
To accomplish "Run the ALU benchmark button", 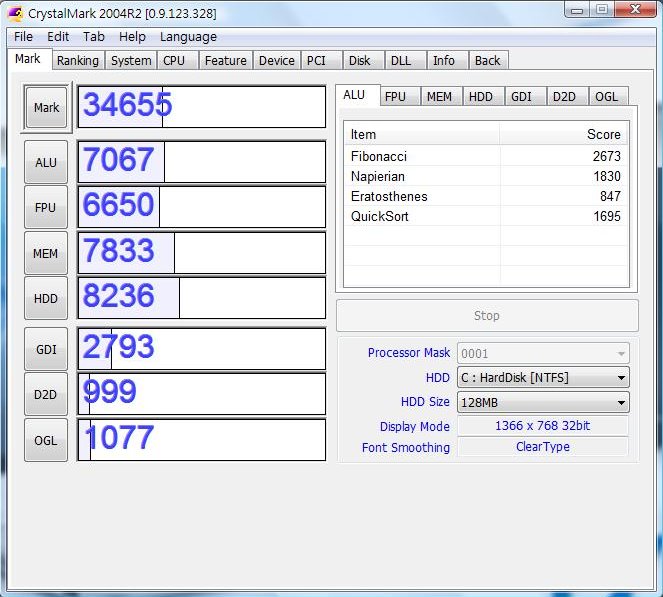I will tap(46, 162).
